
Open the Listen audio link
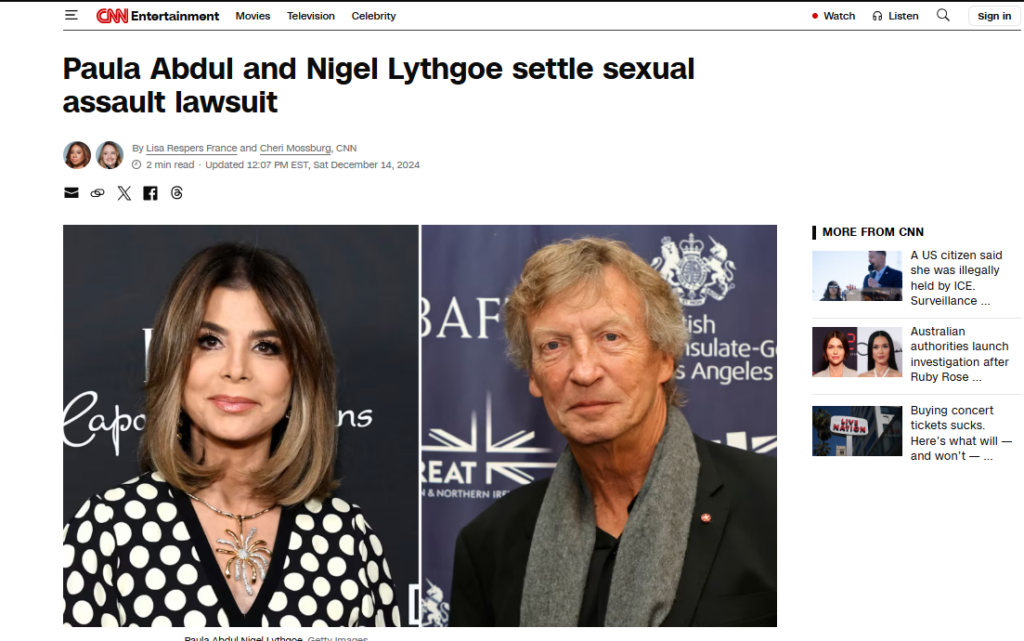[895, 16]
